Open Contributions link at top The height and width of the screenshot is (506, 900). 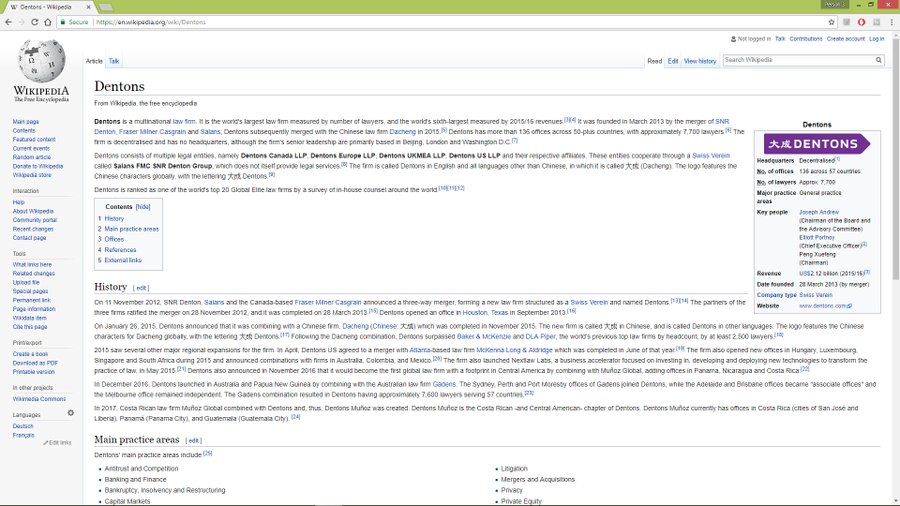point(806,39)
